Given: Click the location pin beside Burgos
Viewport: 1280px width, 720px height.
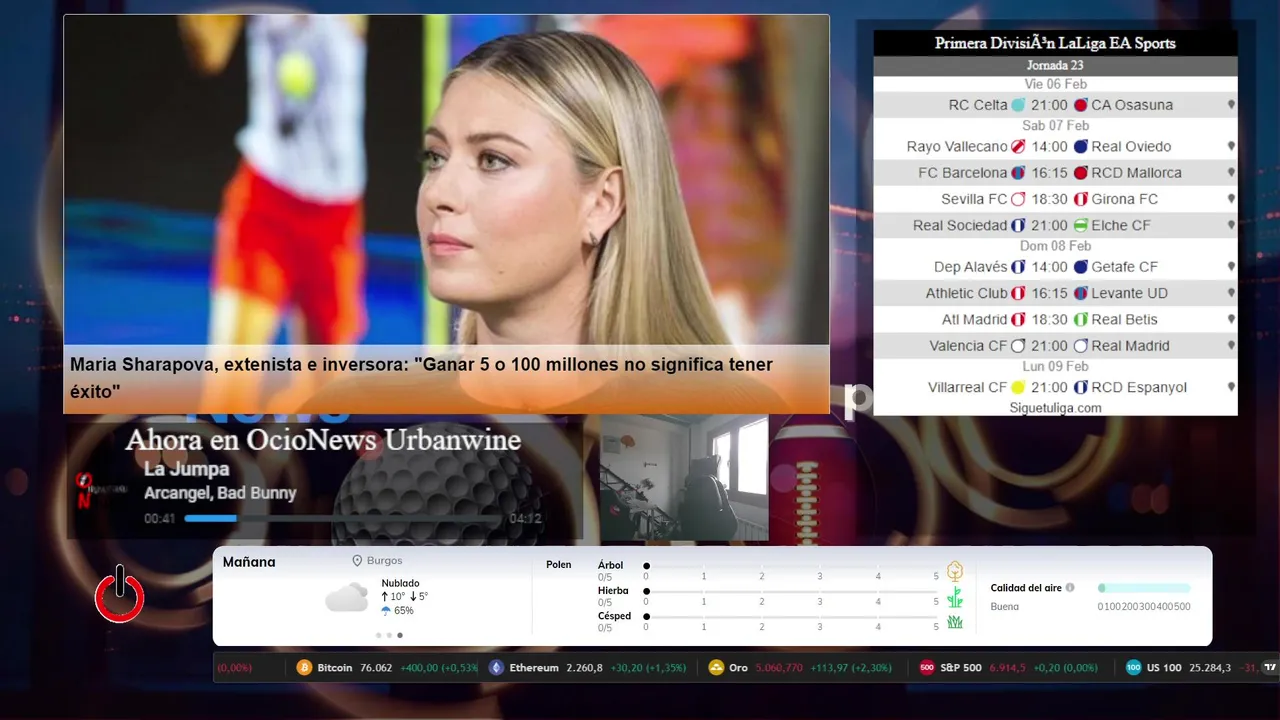Looking at the screenshot, I should click(357, 561).
